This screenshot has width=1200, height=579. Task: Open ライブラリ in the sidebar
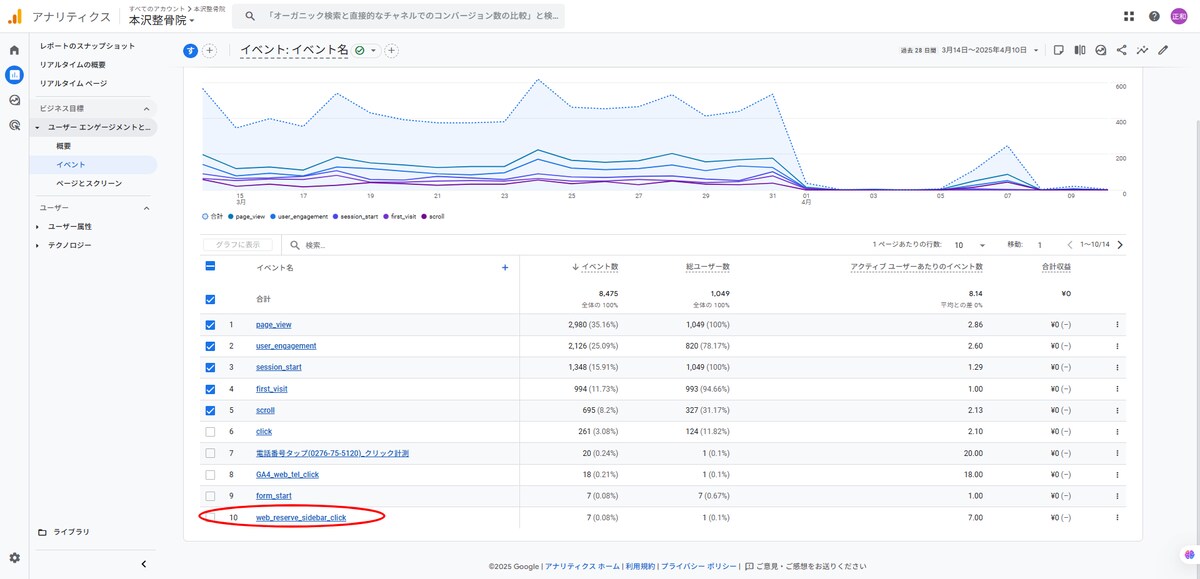71,532
